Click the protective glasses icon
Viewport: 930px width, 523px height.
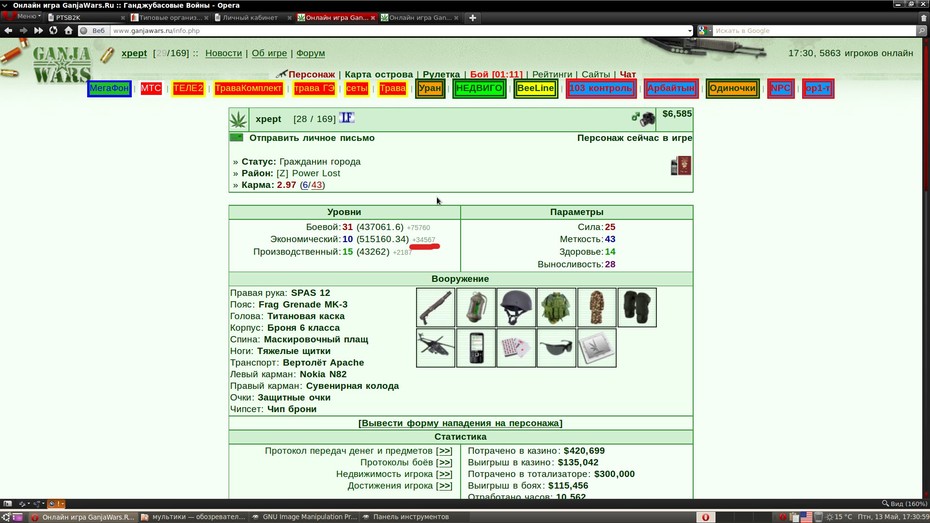[x=556, y=348]
